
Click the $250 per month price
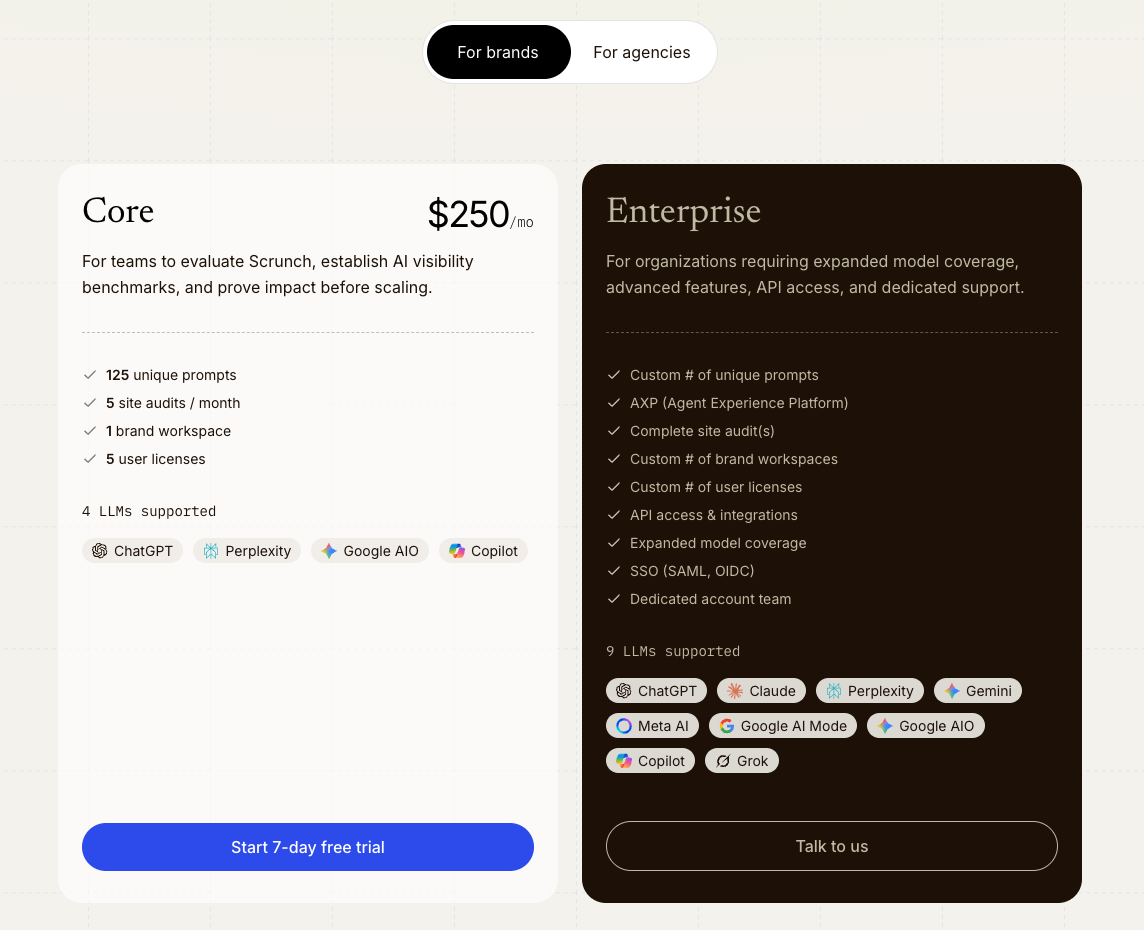480,214
